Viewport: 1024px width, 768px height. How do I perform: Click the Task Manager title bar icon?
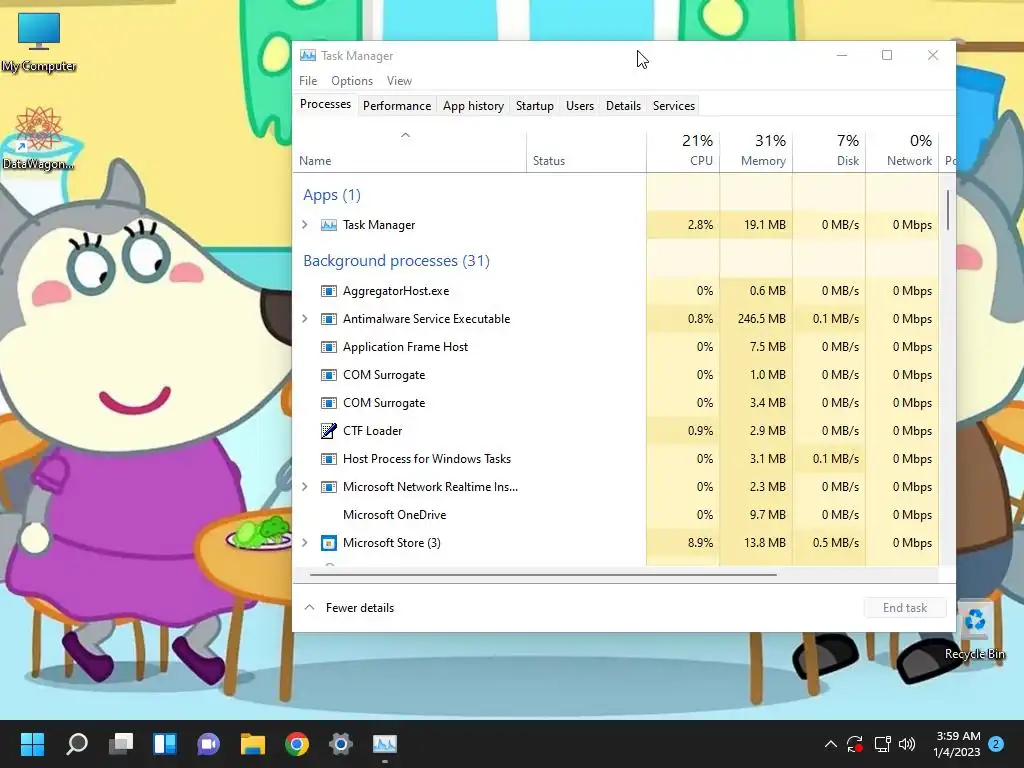click(308, 56)
